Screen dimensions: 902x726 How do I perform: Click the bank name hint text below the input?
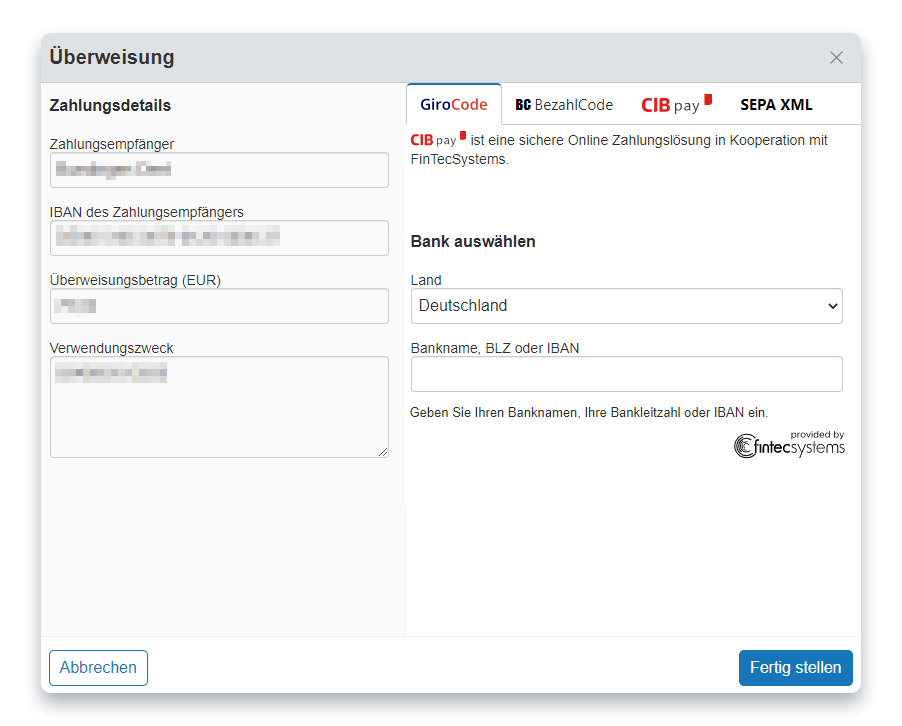[x=589, y=413]
